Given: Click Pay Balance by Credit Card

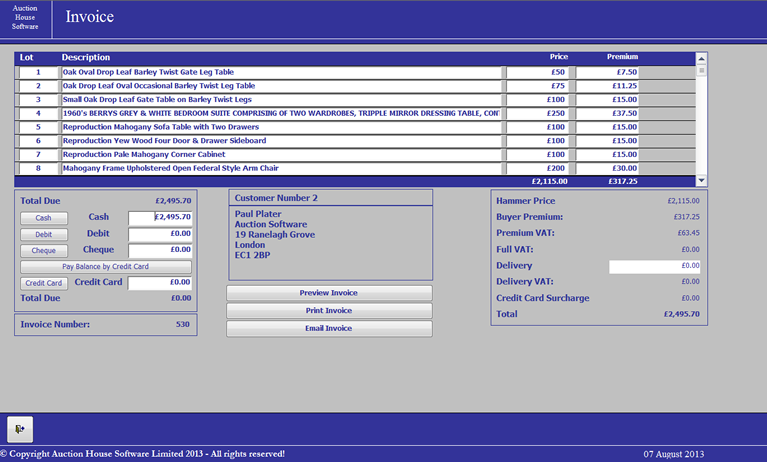Looking at the screenshot, I should coord(106,267).
